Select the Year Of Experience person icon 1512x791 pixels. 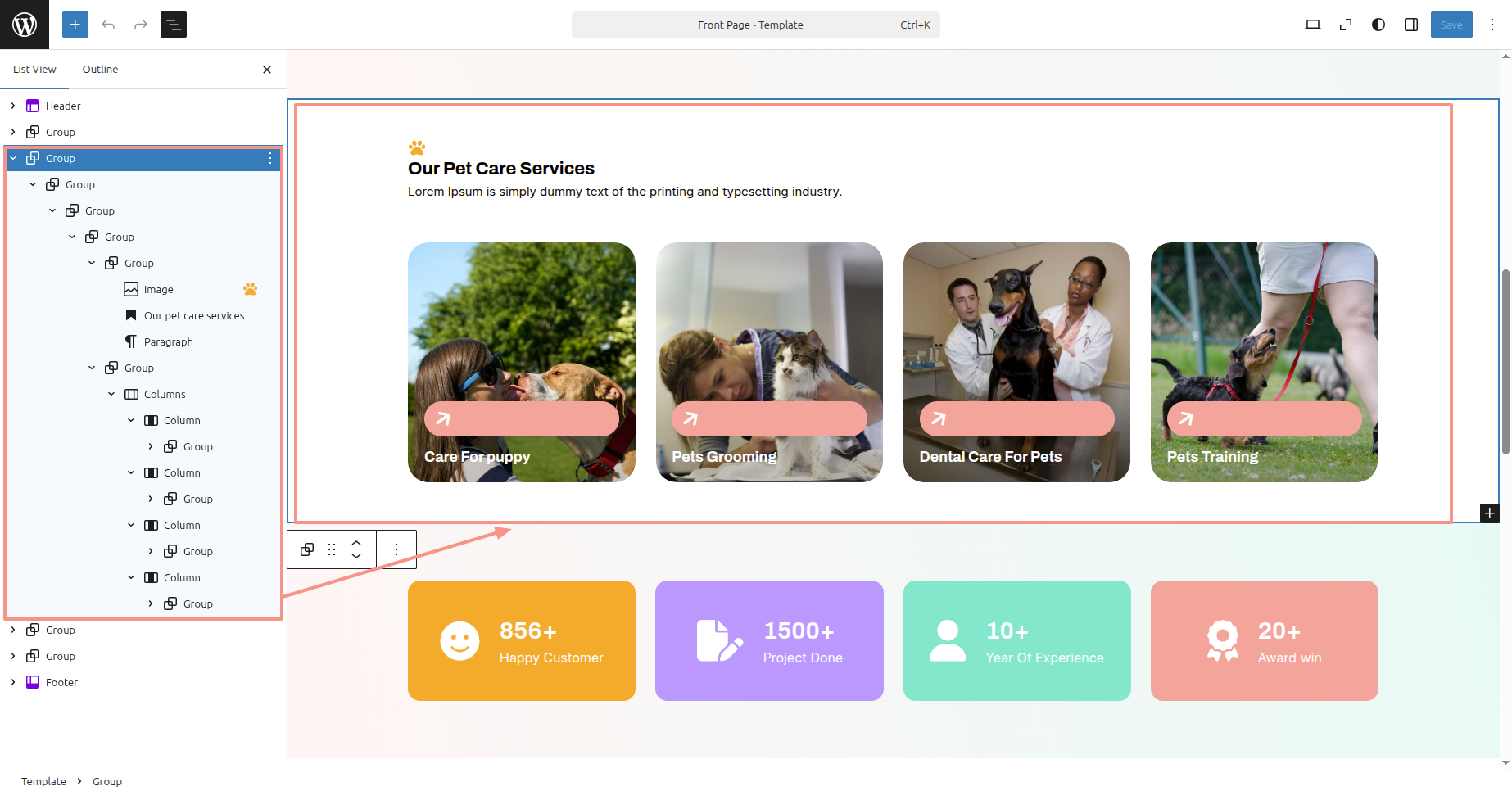click(948, 640)
